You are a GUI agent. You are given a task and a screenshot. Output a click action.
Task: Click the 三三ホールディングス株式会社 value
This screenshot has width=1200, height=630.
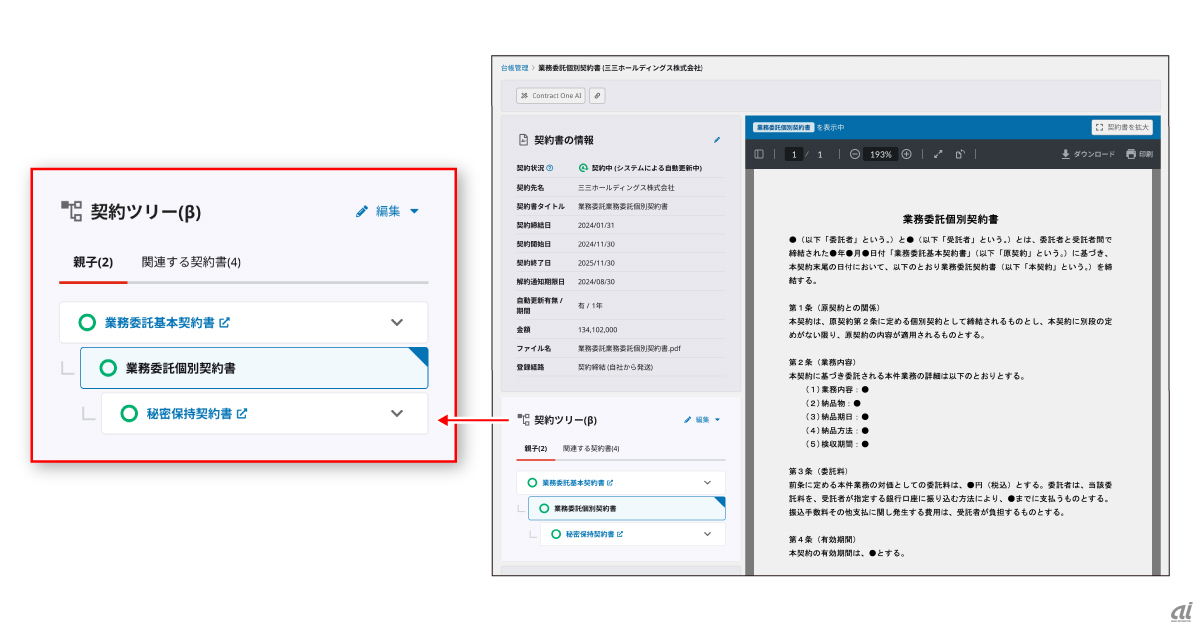click(x=626, y=187)
